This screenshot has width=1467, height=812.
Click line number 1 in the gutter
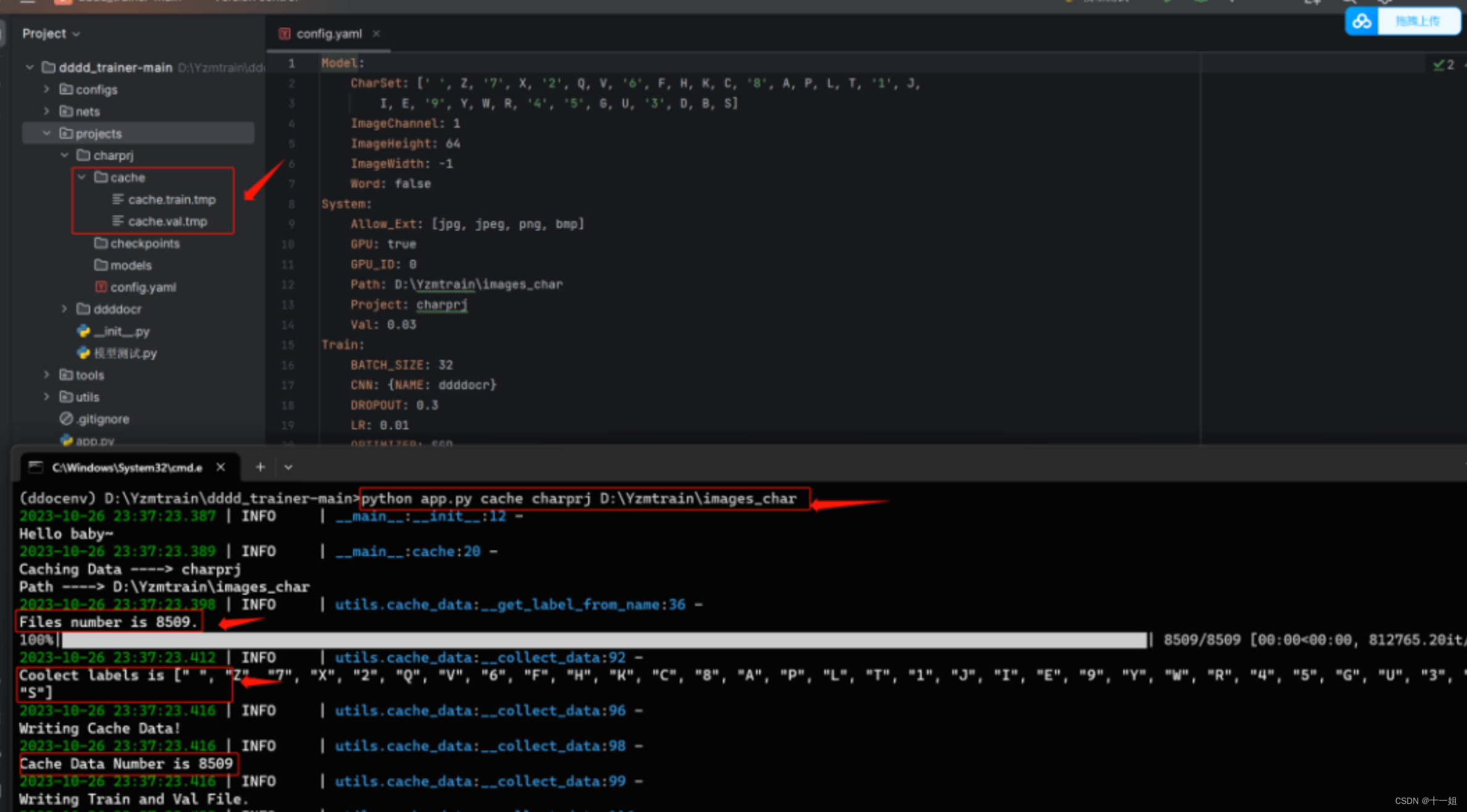[x=292, y=63]
